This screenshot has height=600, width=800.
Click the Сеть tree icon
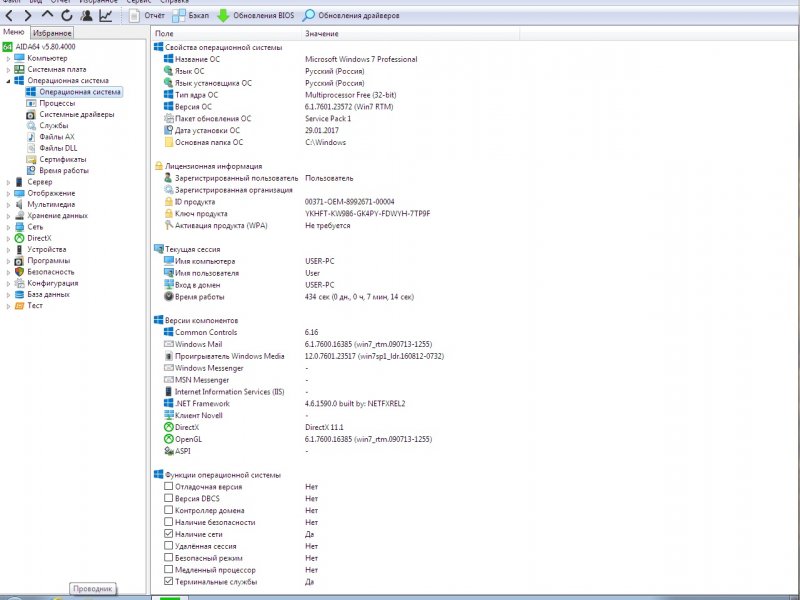(x=19, y=227)
